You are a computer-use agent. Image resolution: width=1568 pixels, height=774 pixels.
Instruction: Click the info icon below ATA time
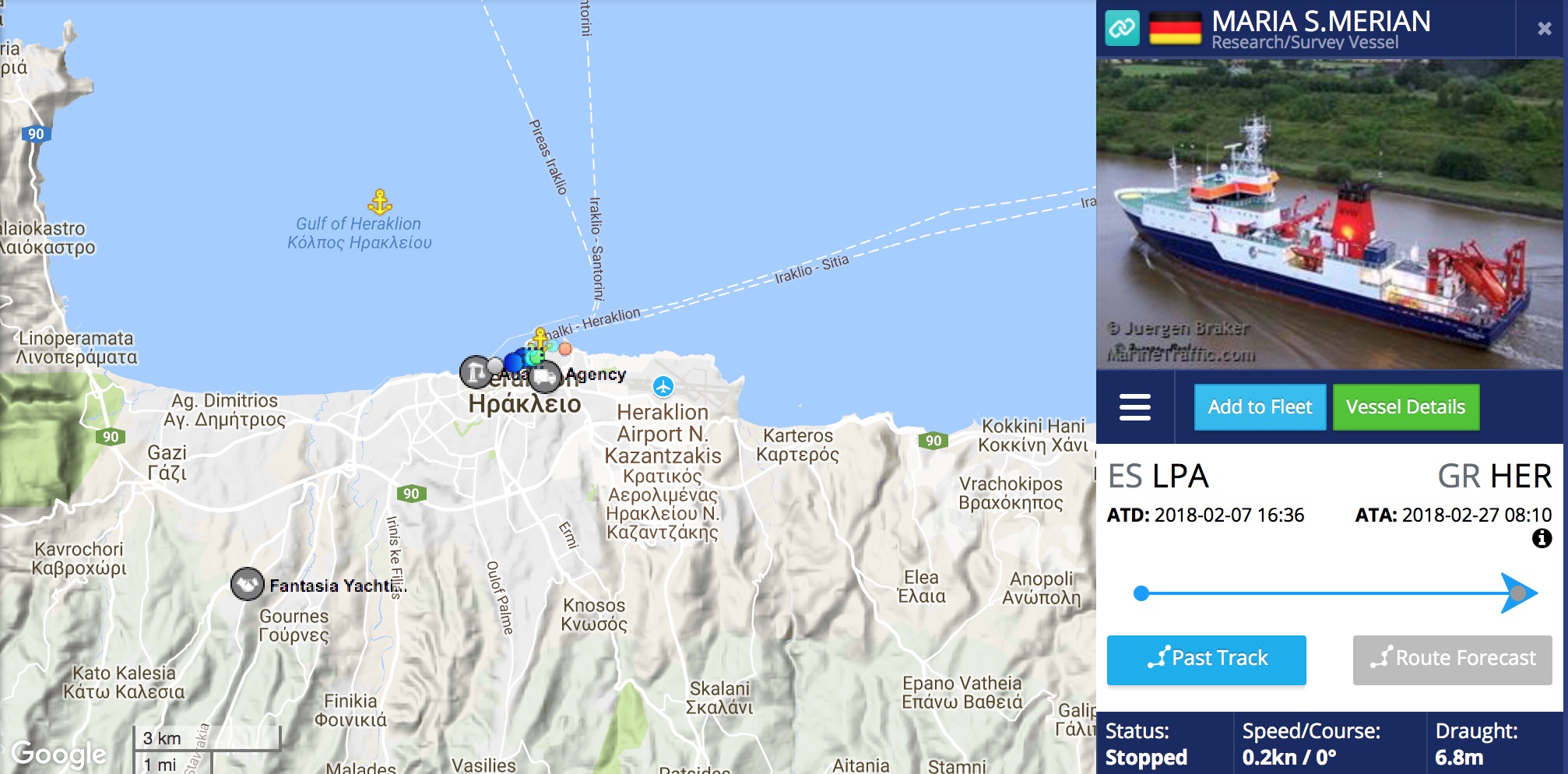coord(1542,538)
